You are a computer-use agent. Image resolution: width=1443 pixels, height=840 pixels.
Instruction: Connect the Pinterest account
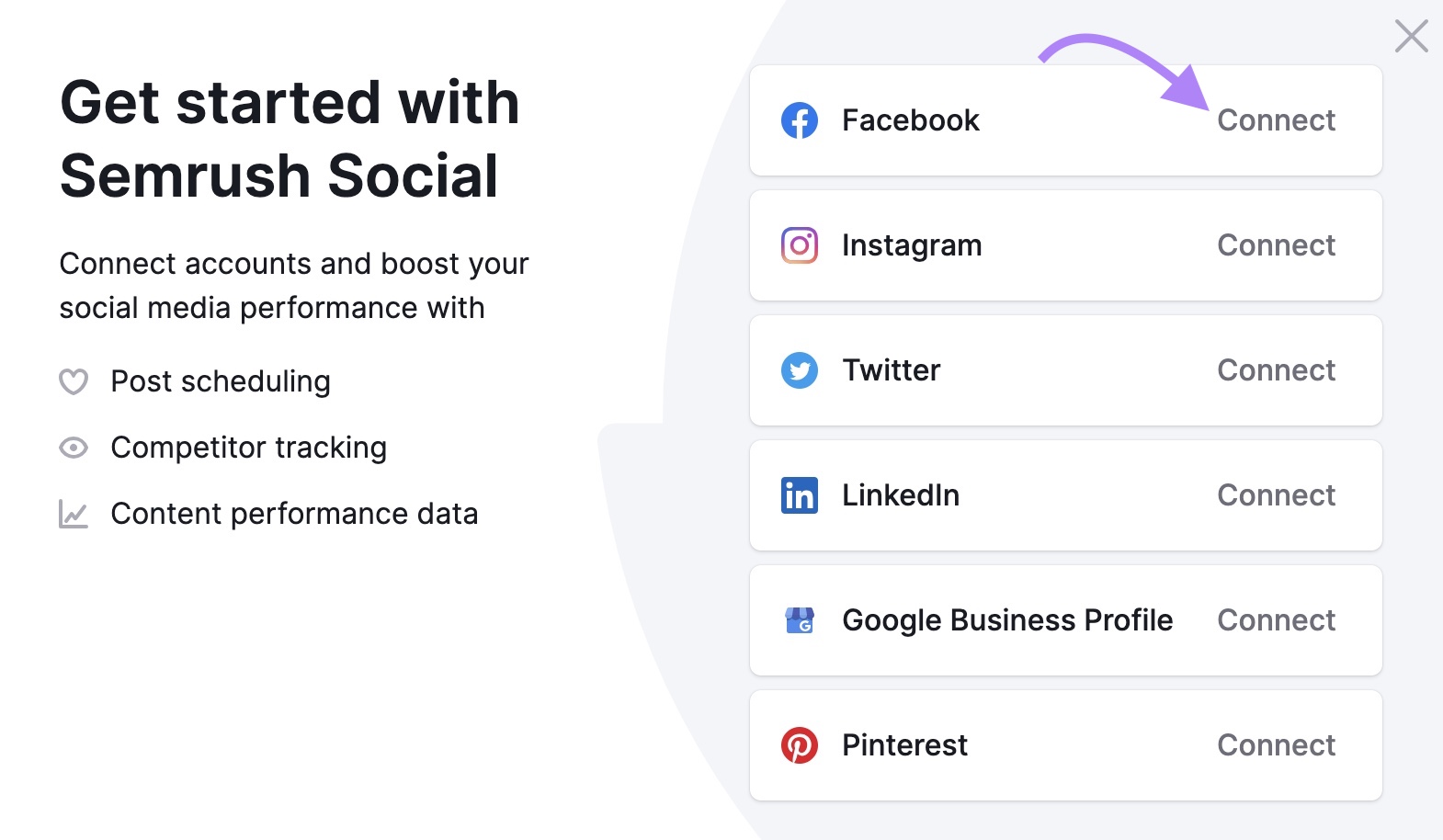tap(1276, 745)
